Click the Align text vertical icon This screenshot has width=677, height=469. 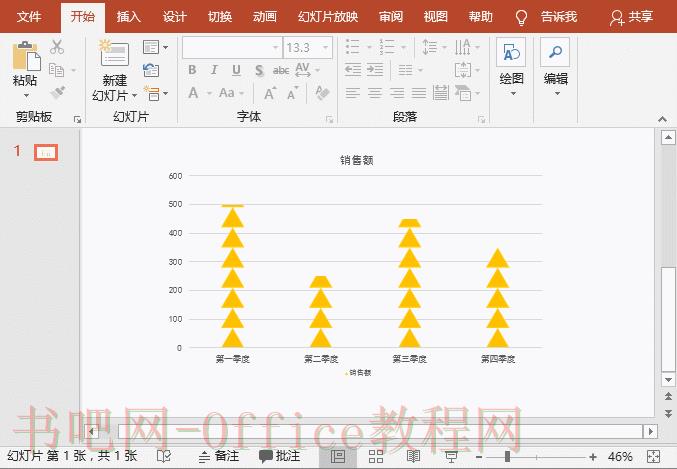(463, 70)
